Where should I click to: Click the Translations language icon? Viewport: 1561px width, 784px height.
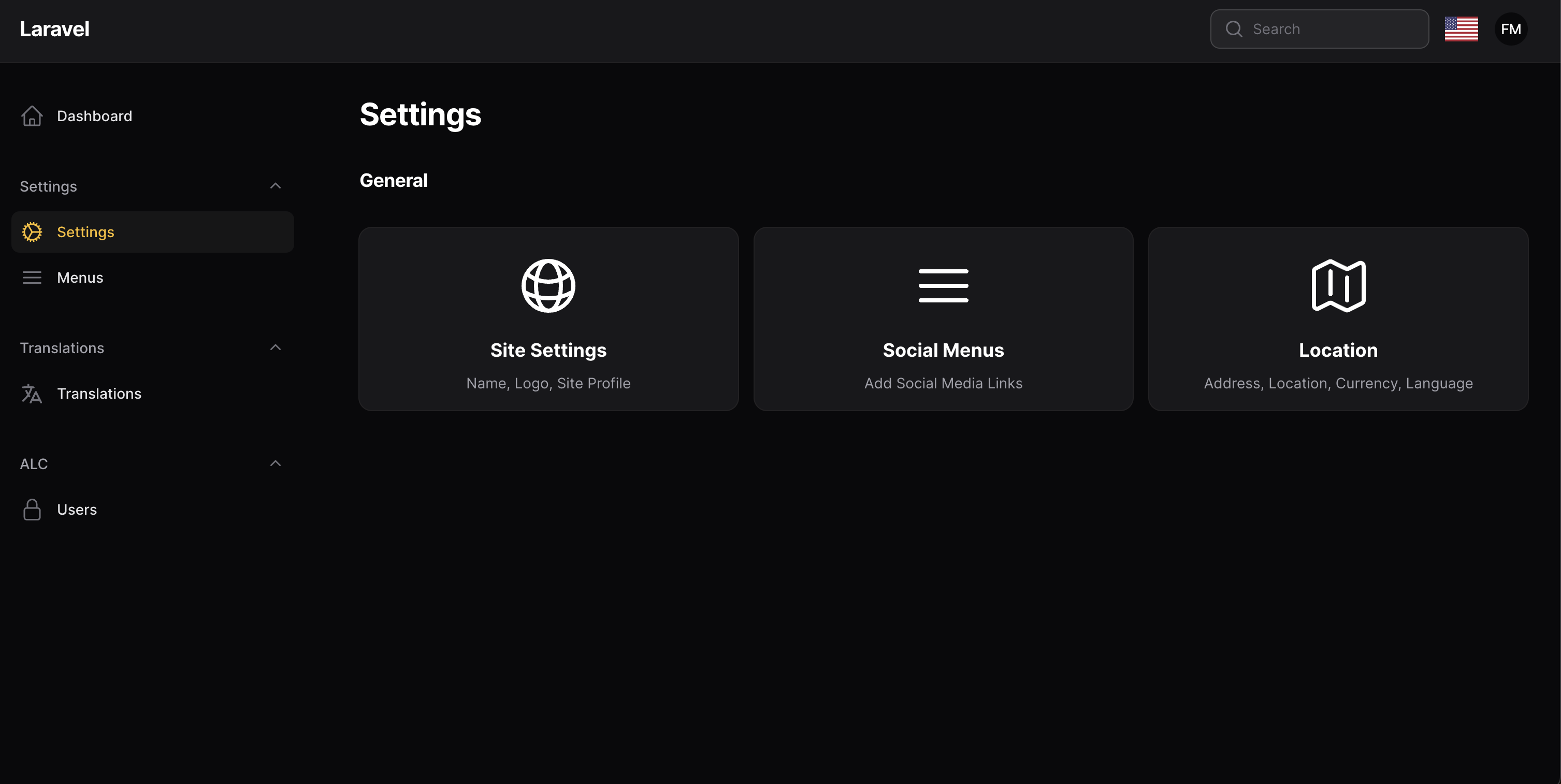point(32,394)
